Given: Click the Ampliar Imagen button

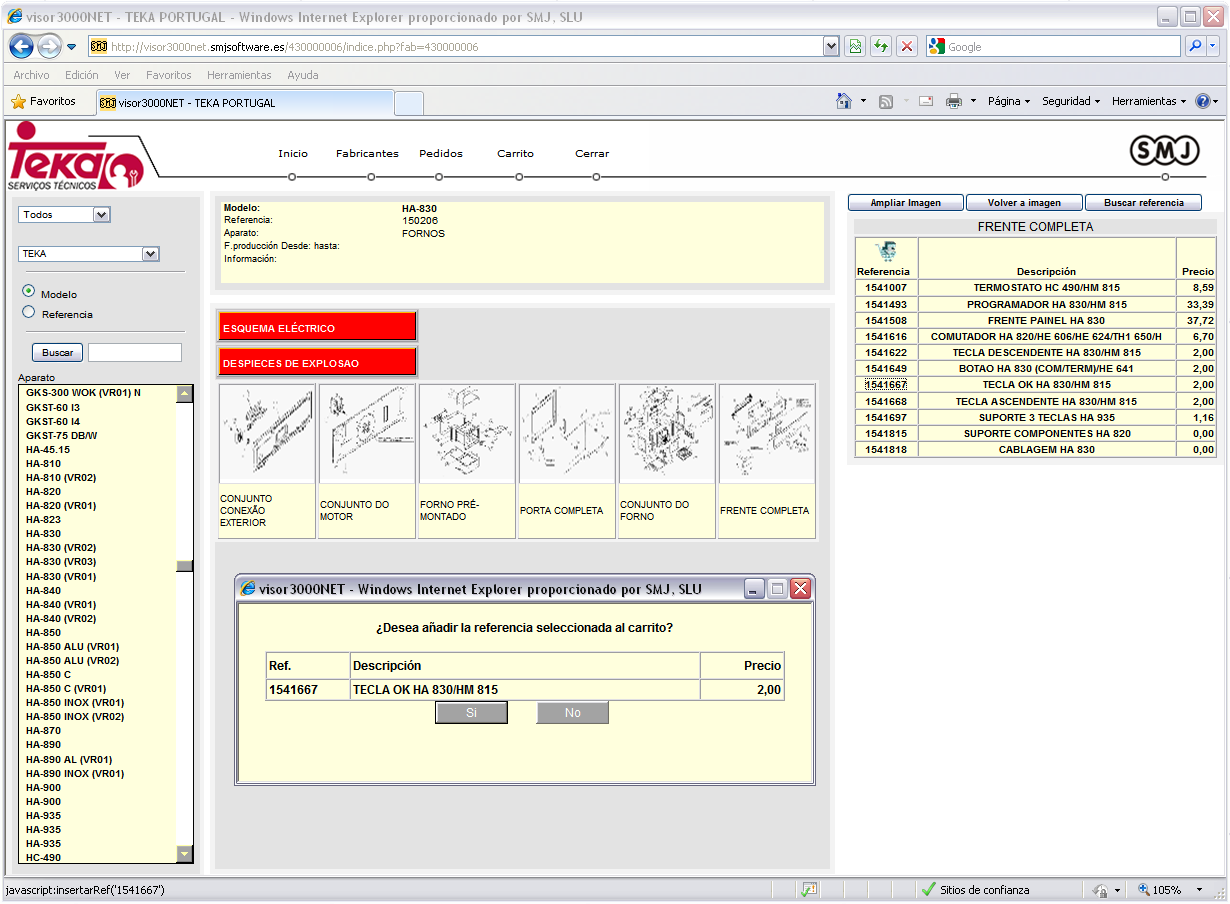Looking at the screenshot, I should point(906,203).
